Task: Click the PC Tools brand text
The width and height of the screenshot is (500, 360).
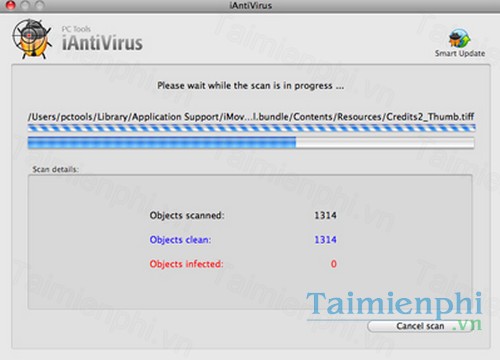Action: click(76, 29)
